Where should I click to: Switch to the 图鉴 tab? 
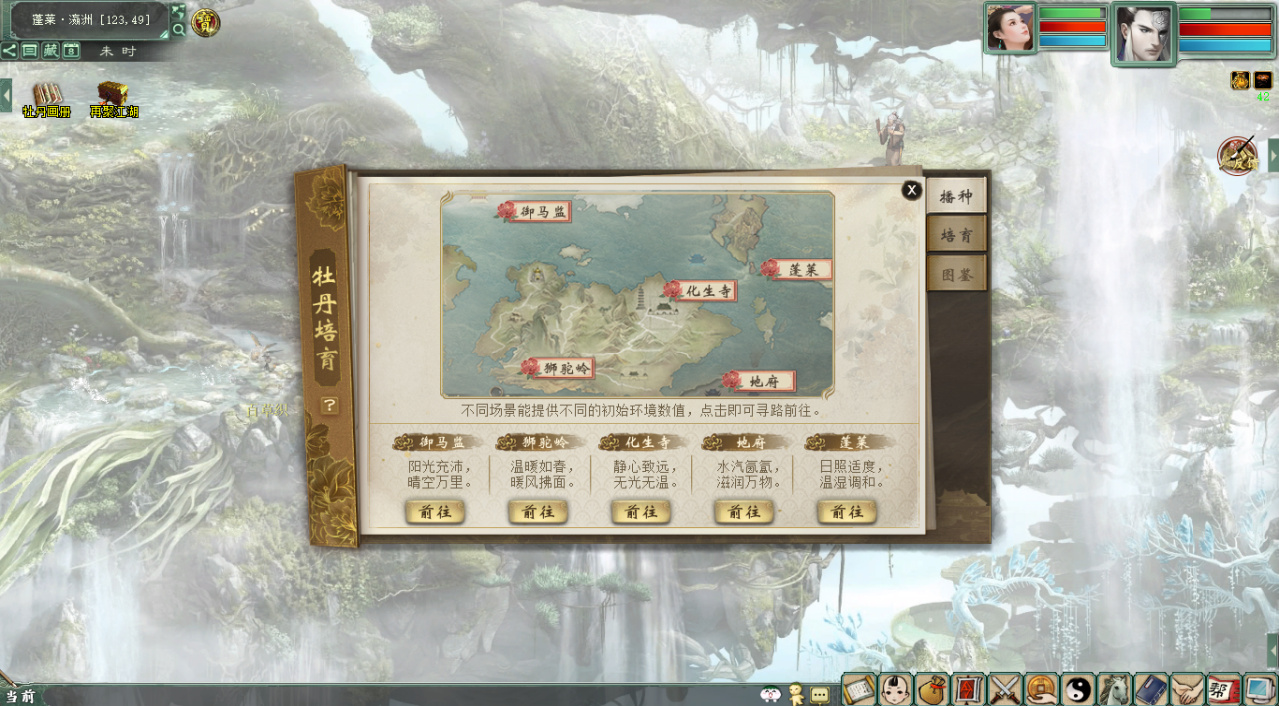pyautogui.click(x=956, y=273)
